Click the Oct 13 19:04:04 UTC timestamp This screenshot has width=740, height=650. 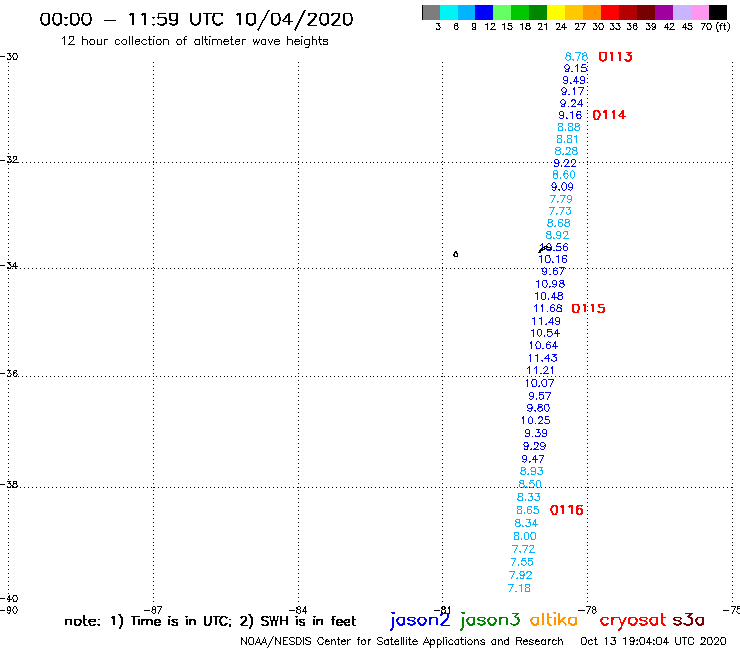pyautogui.click(x=653, y=642)
